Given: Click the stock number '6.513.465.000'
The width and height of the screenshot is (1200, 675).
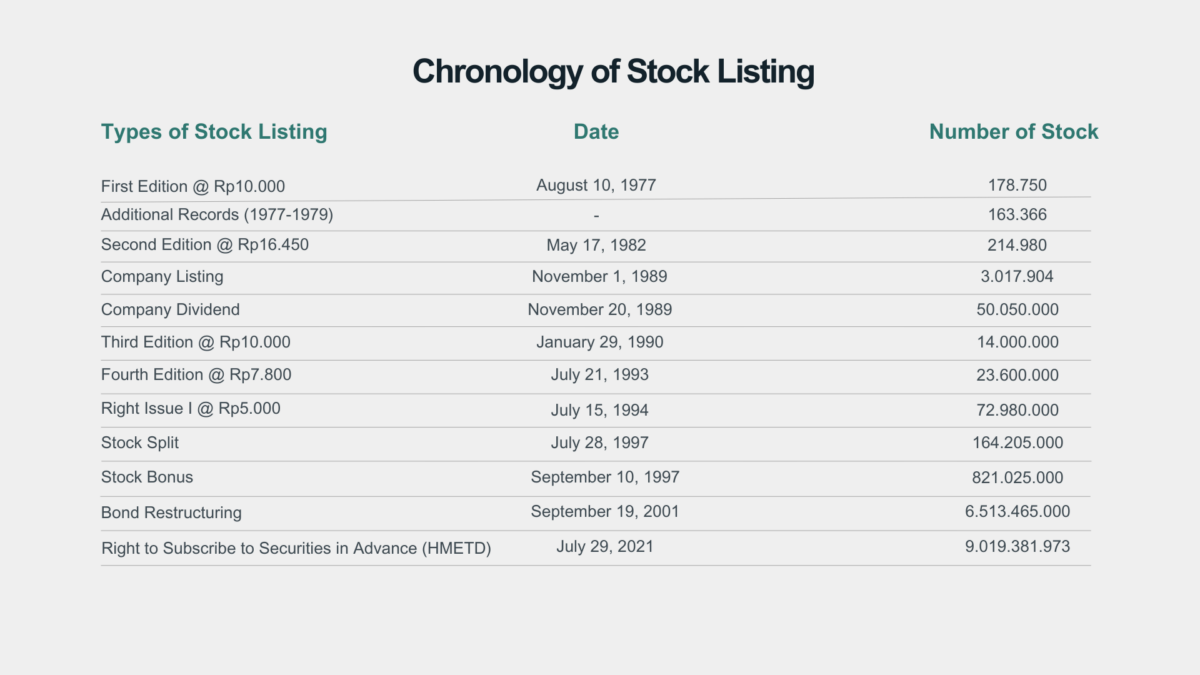Looking at the screenshot, I should click(1017, 511).
